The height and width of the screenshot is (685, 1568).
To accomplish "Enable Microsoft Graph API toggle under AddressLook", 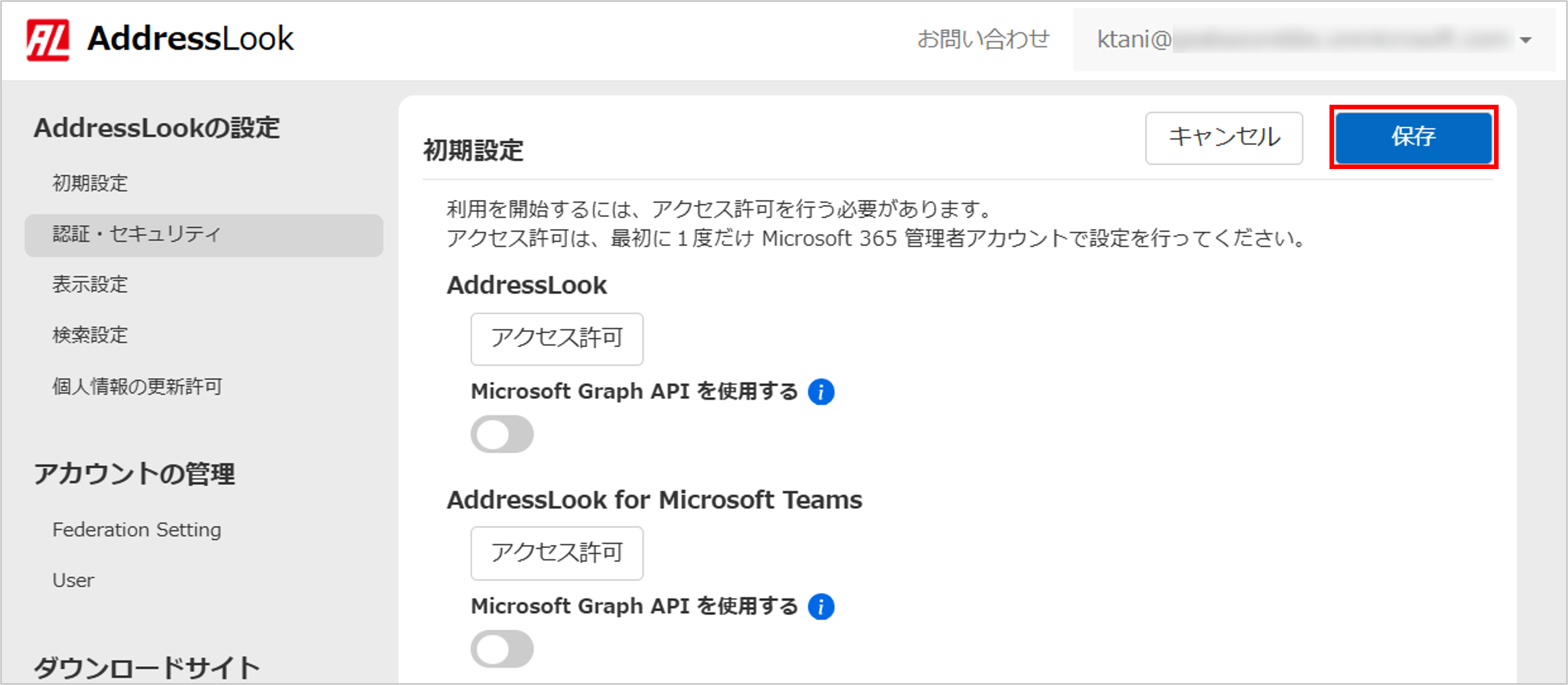I will (x=501, y=434).
